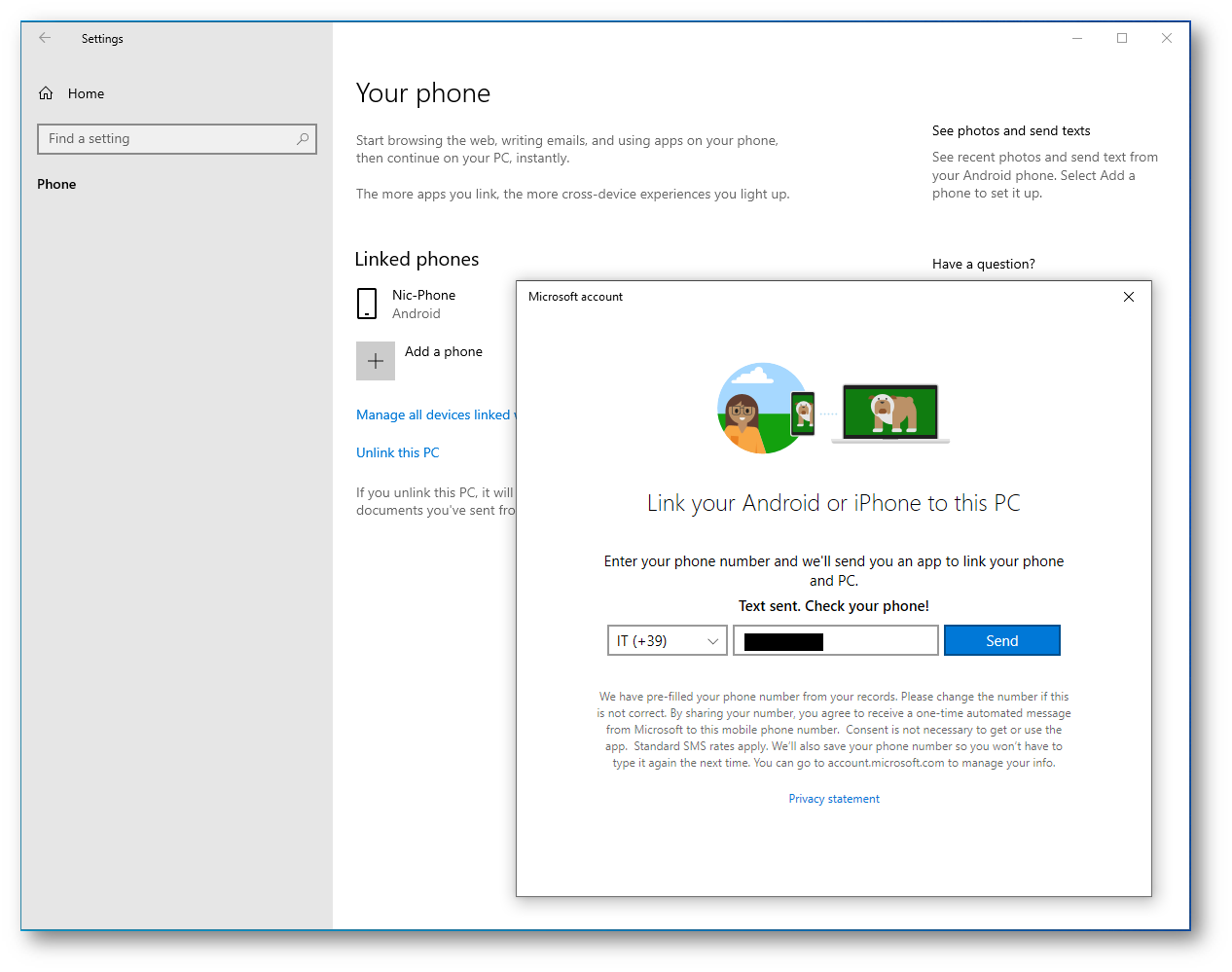Image resolution: width=1232 pixels, height=972 pixels.
Task: Click the 'Linked phones' heading
Action: click(x=417, y=259)
